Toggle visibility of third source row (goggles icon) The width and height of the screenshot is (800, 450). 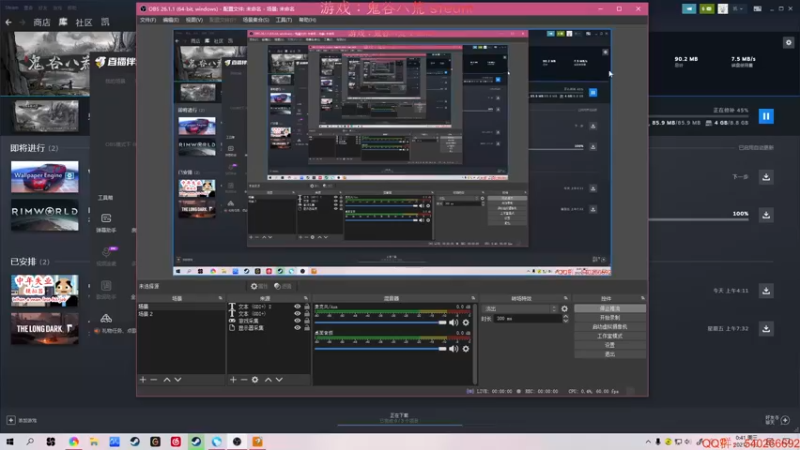pyautogui.click(x=297, y=321)
